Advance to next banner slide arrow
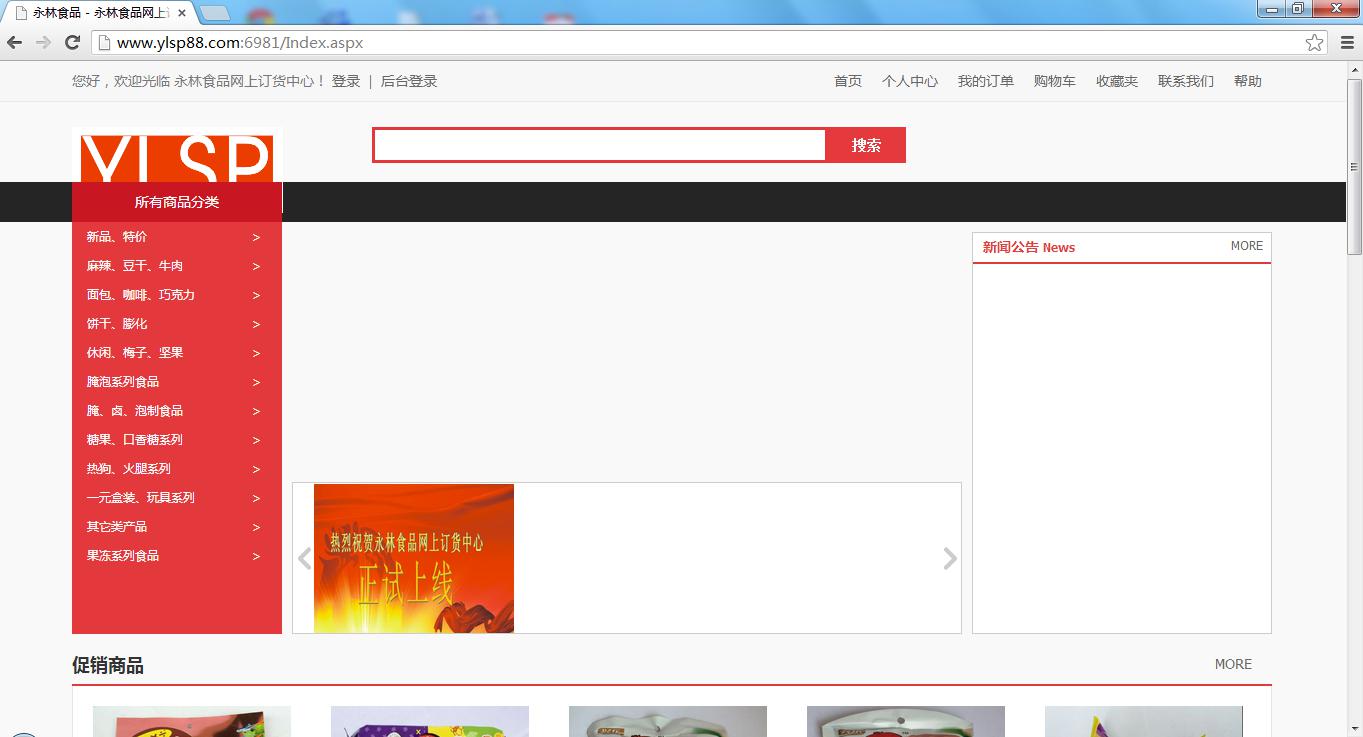The height and width of the screenshot is (737, 1363). [x=949, y=558]
